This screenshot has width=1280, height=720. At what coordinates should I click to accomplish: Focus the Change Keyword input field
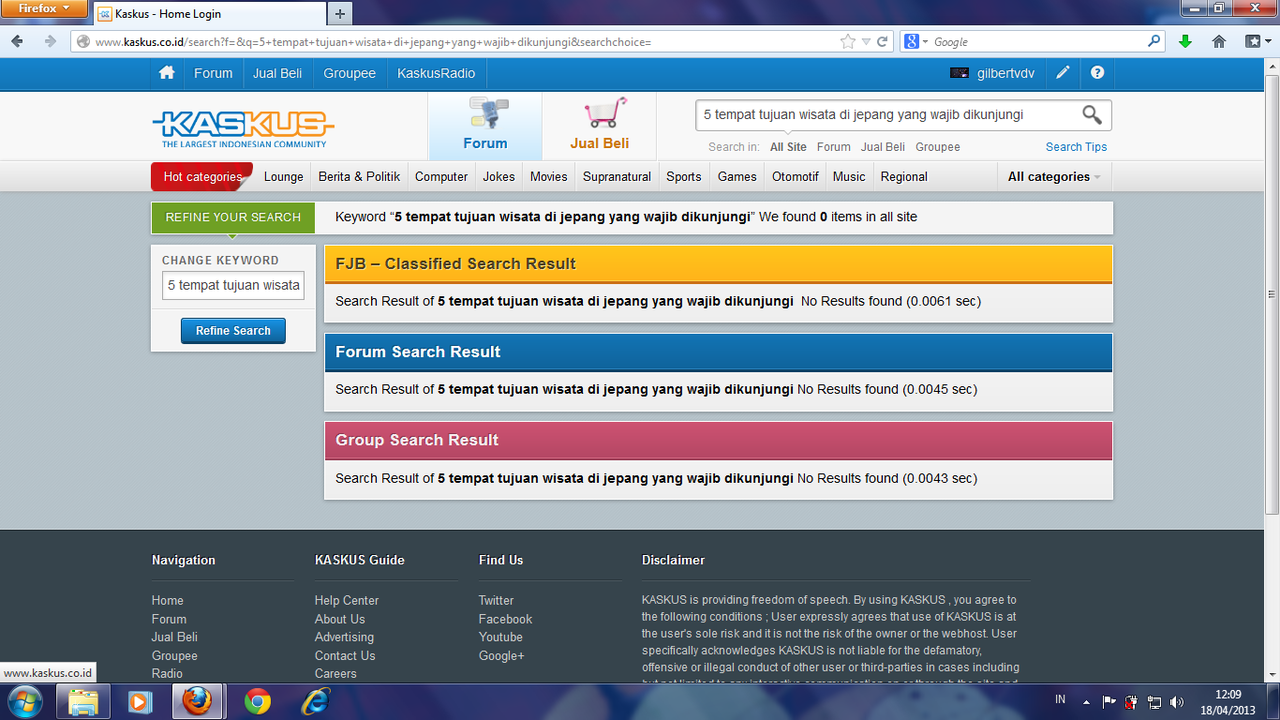pyautogui.click(x=233, y=286)
